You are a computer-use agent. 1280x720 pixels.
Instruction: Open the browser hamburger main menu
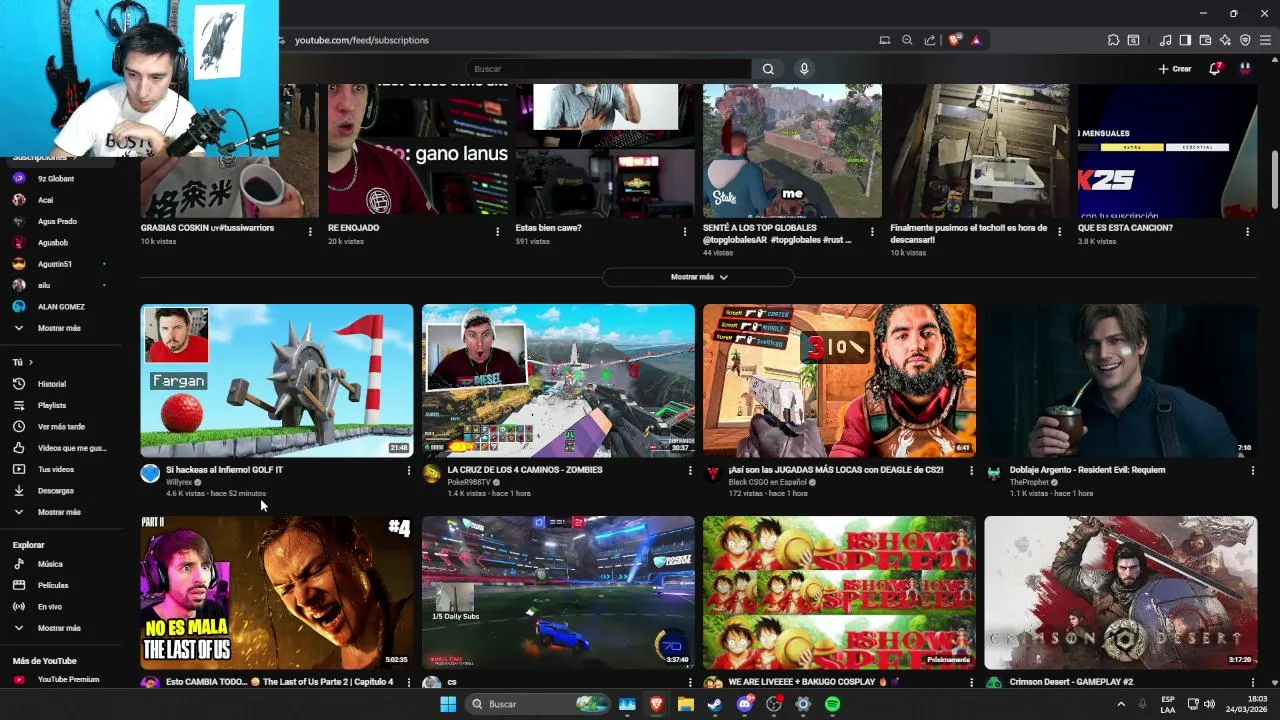[x=1265, y=40]
